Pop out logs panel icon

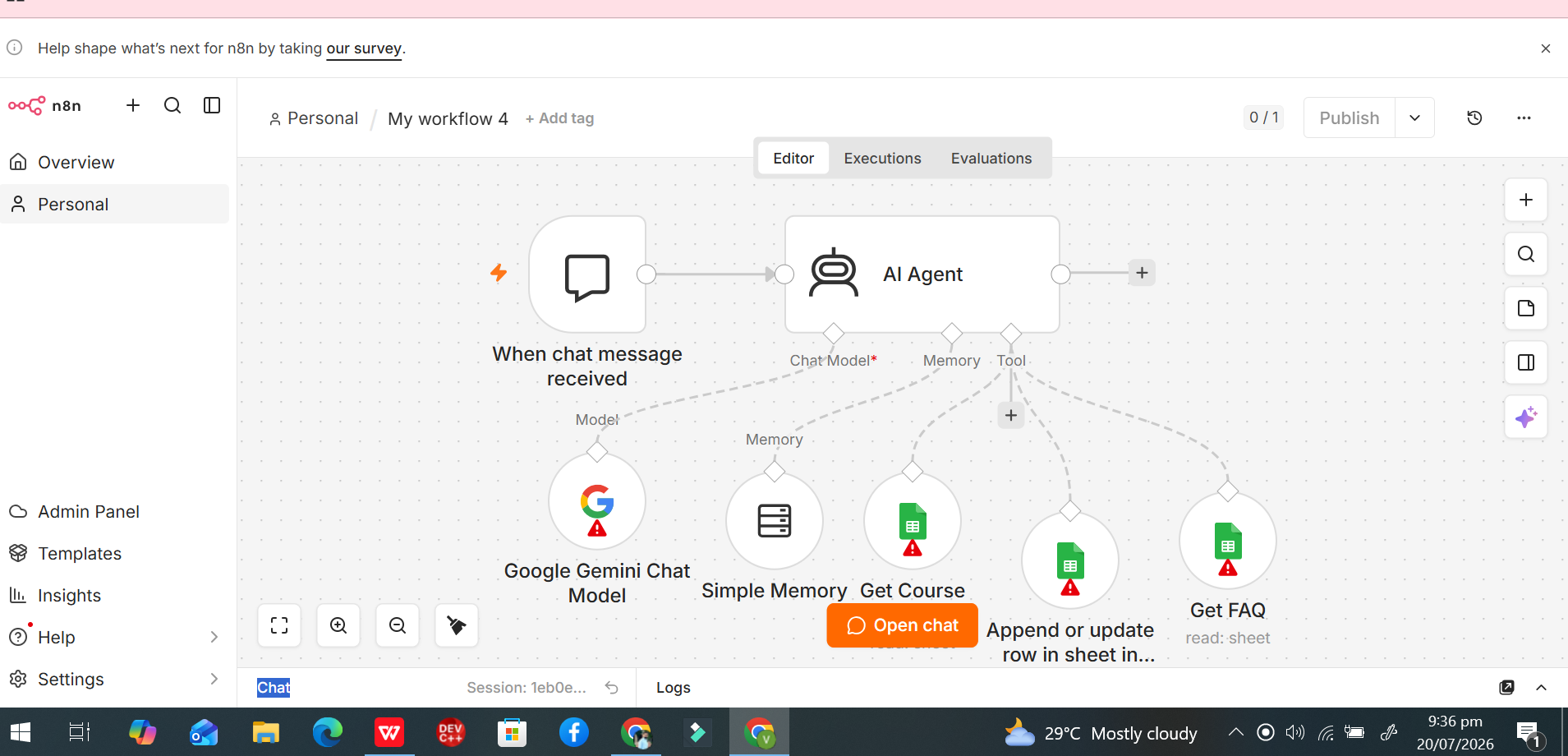1506,688
